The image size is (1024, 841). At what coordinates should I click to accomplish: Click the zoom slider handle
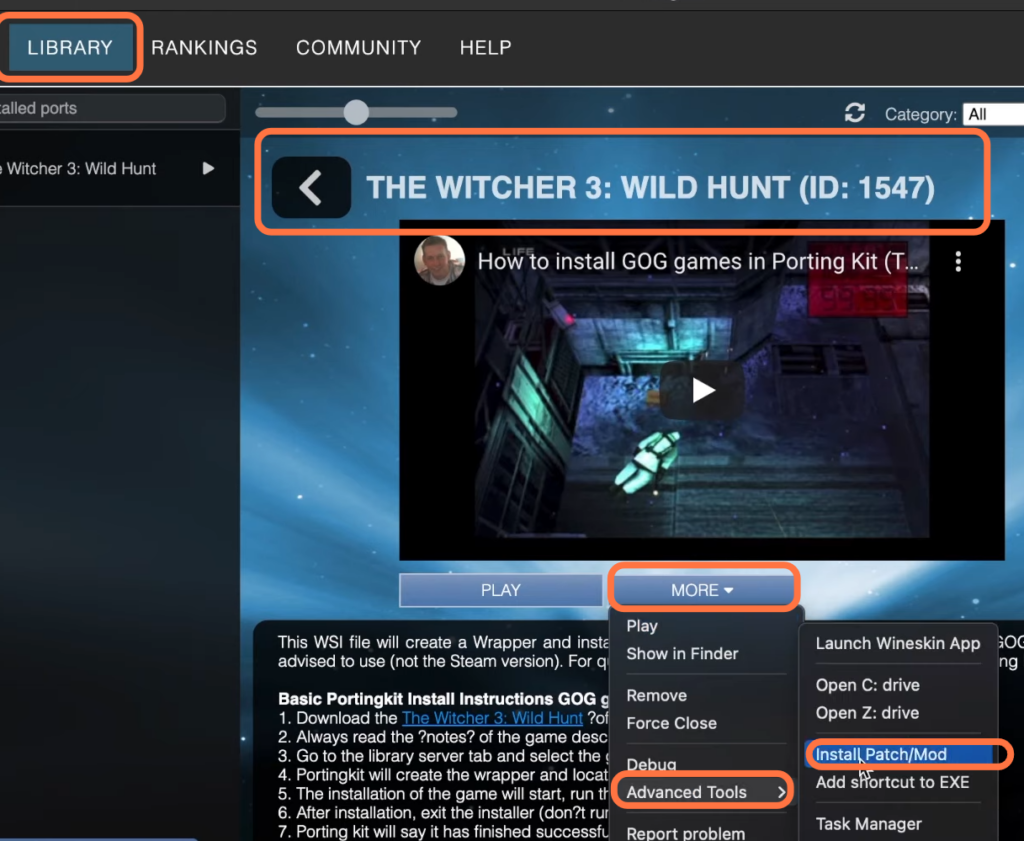(x=357, y=112)
